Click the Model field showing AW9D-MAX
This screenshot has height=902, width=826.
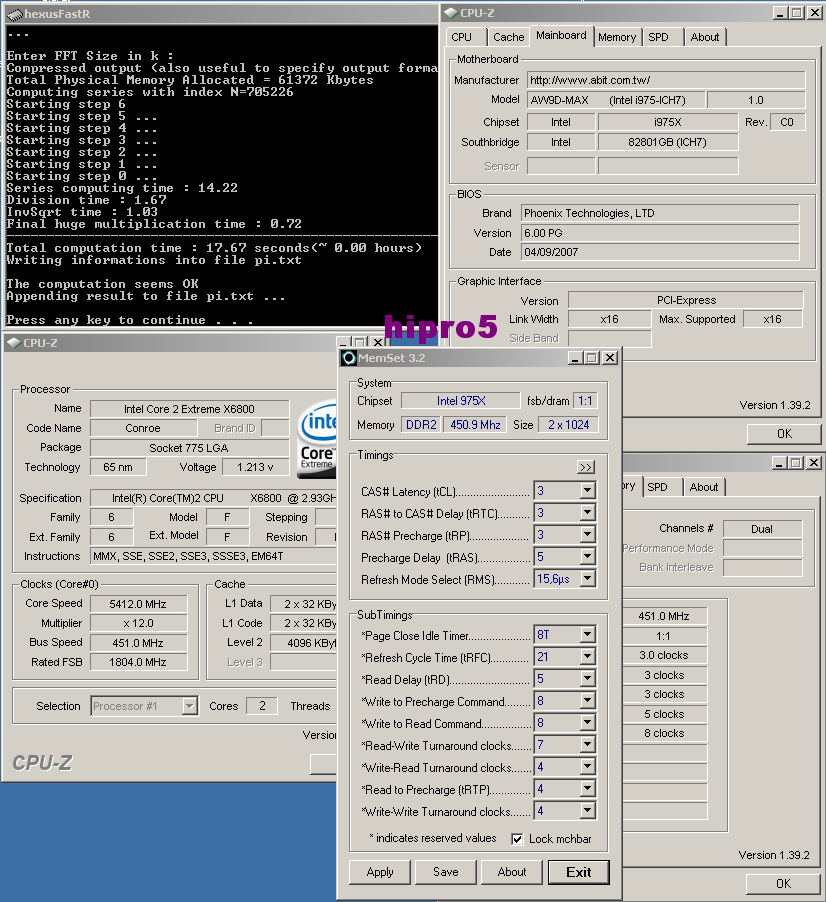[616, 100]
